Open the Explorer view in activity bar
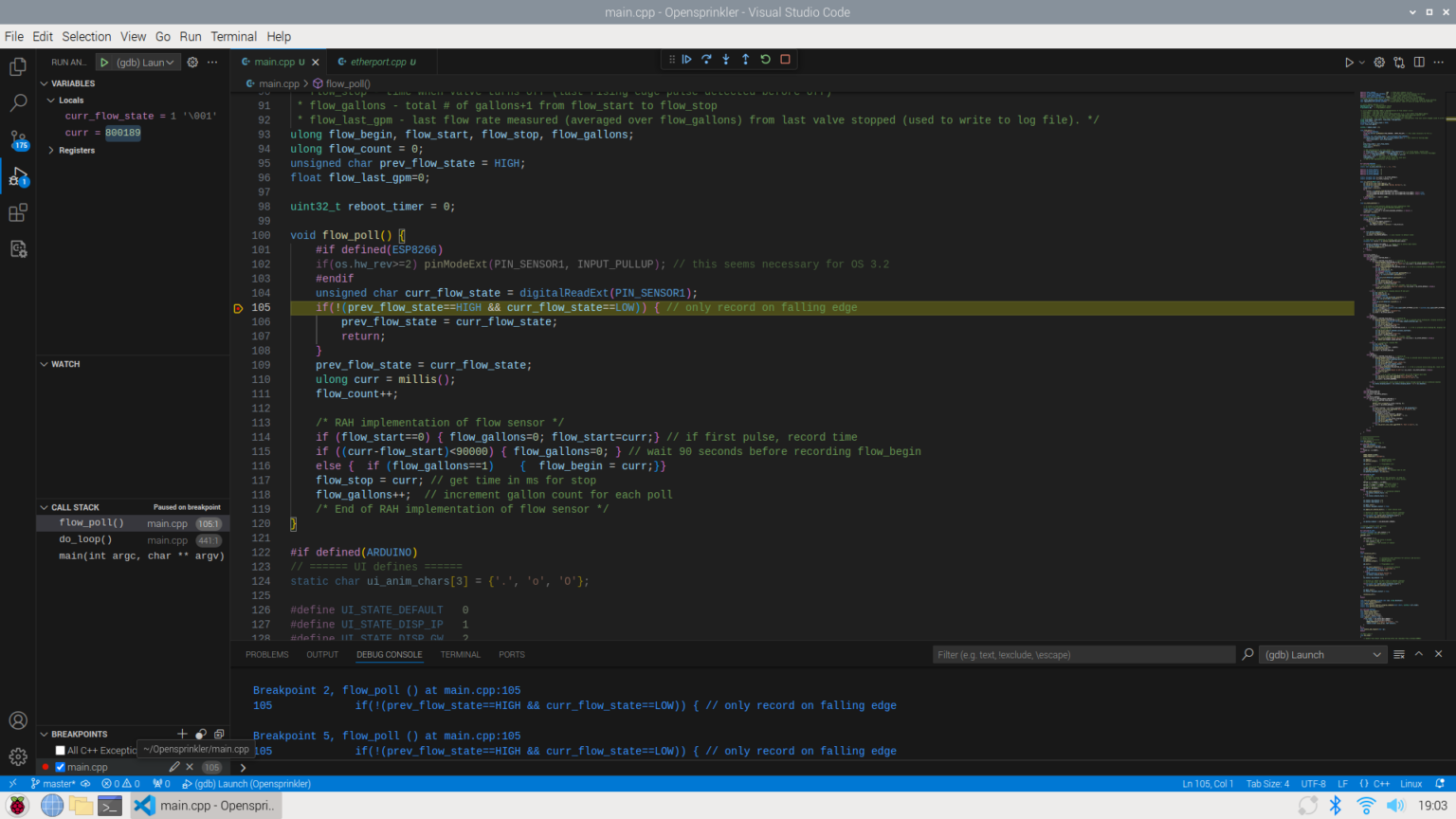The height and width of the screenshot is (819, 1456). pos(18,66)
